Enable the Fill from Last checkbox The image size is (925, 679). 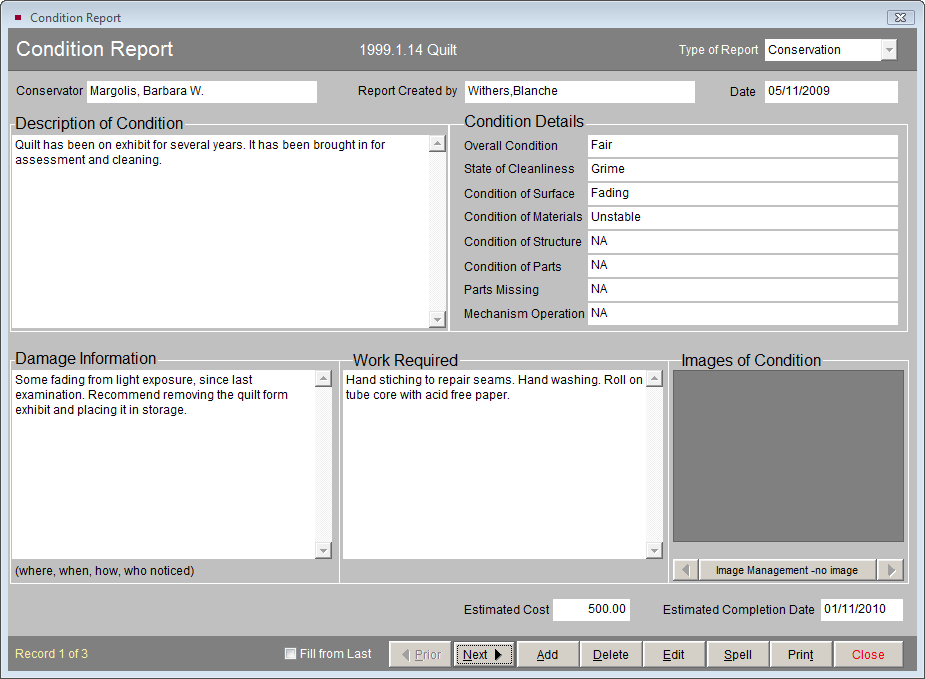click(x=289, y=653)
